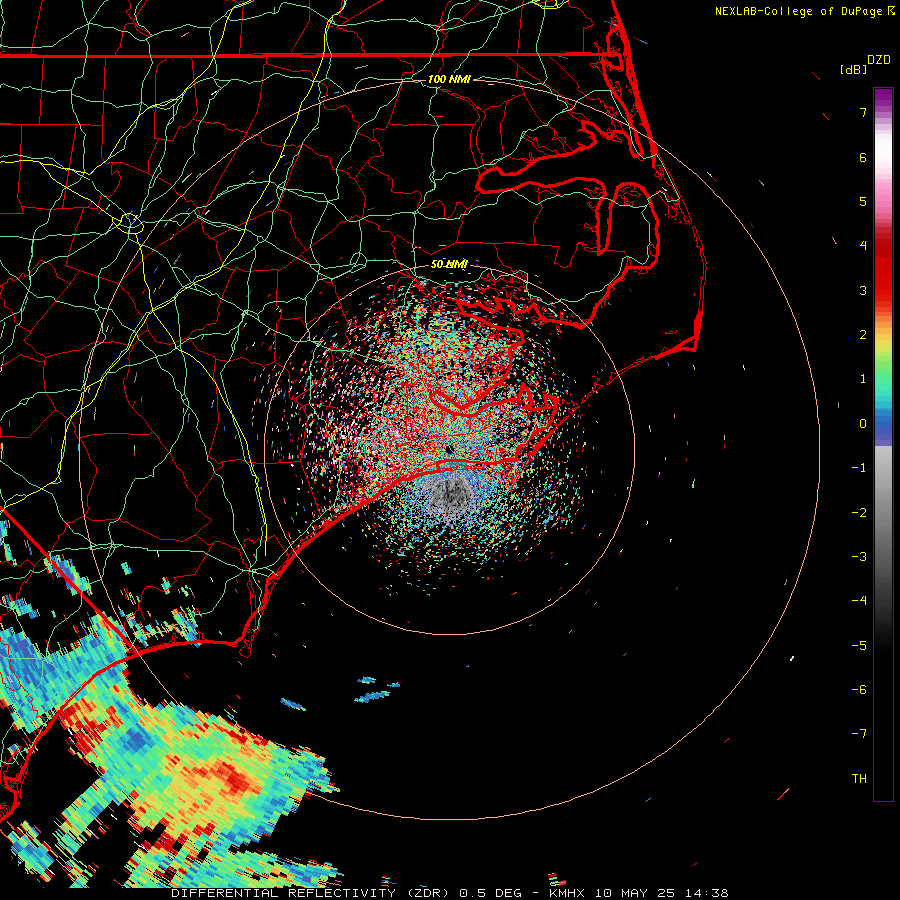Click the Differential Reflectivity caption at bottom
The width and height of the screenshot is (900, 900).
tap(450, 893)
